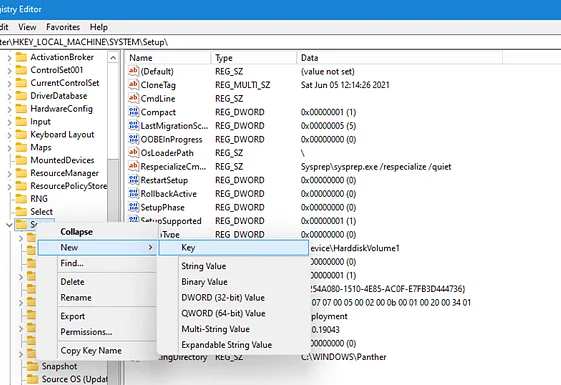Click the Input folder icon
Viewport: 561px width, 385px height.
[x=21, y=122]
